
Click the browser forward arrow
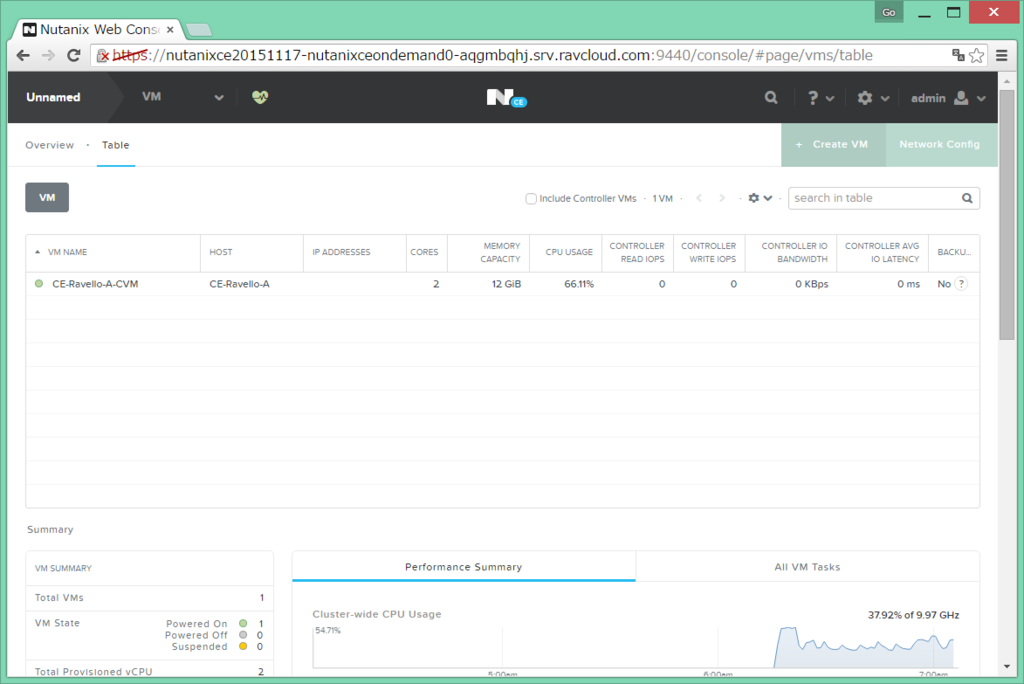pos(48,56)
